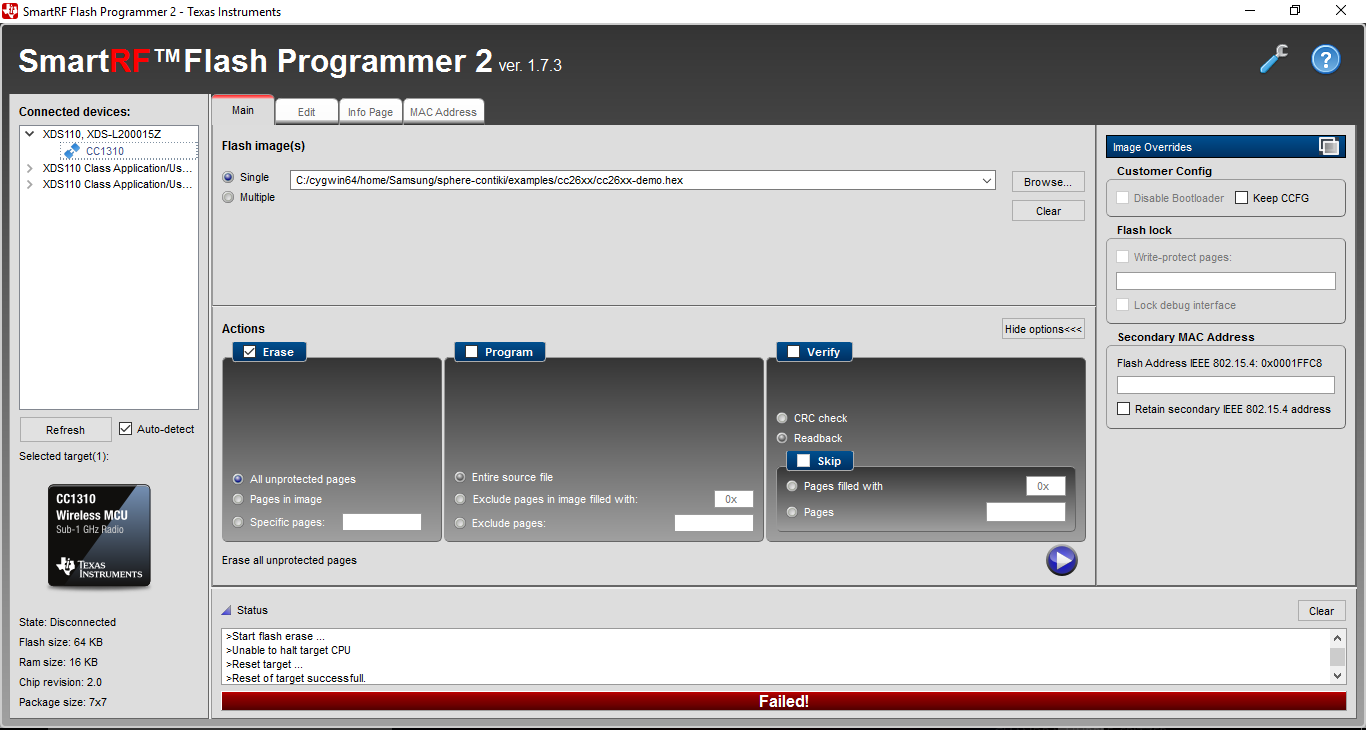Enable the Skip checkbox
This screenshot has height=730, width=1366.
click(x=803, y=460)
